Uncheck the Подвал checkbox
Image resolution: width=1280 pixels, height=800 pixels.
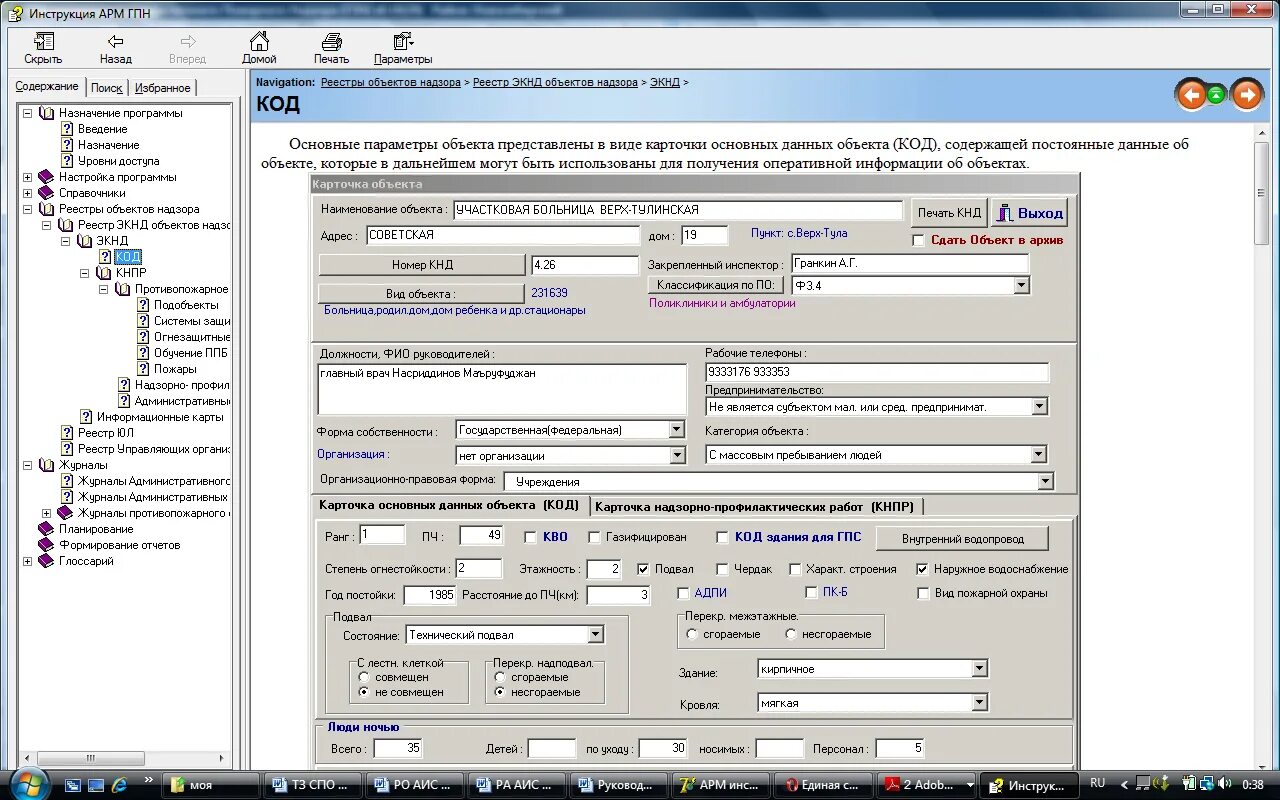643,569
